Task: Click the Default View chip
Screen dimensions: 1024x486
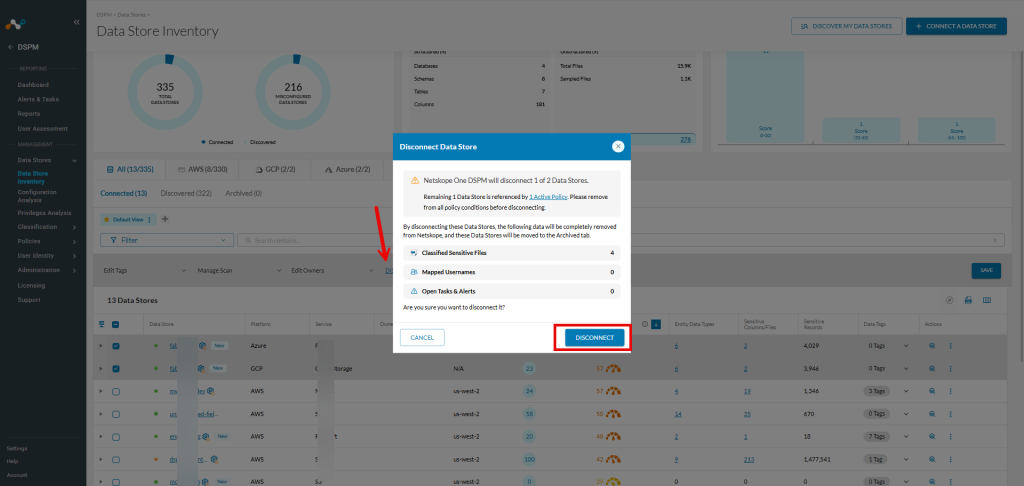Action: pyautogui.click(x=127, y=219)
